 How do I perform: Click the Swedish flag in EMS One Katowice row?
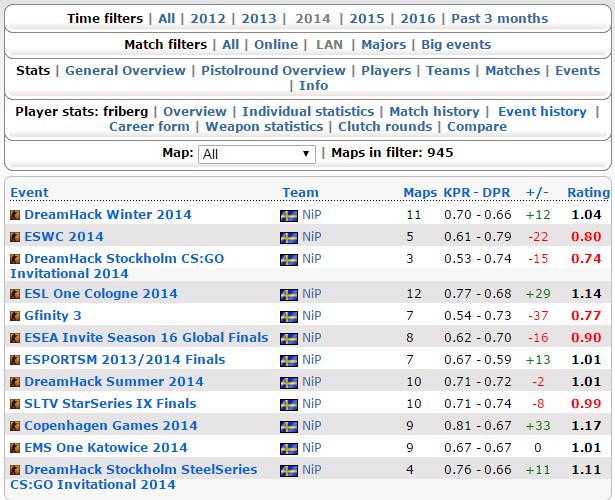pyautogui.click(x=289, y=448)
